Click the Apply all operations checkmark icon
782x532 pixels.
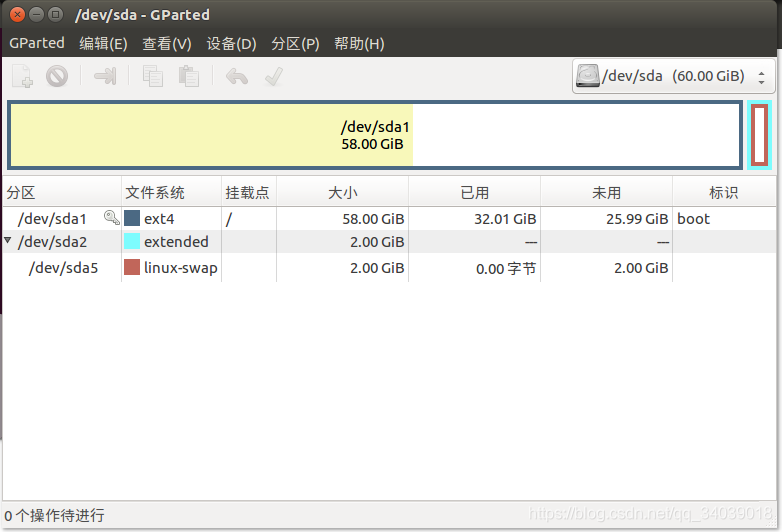click(274, 76)
